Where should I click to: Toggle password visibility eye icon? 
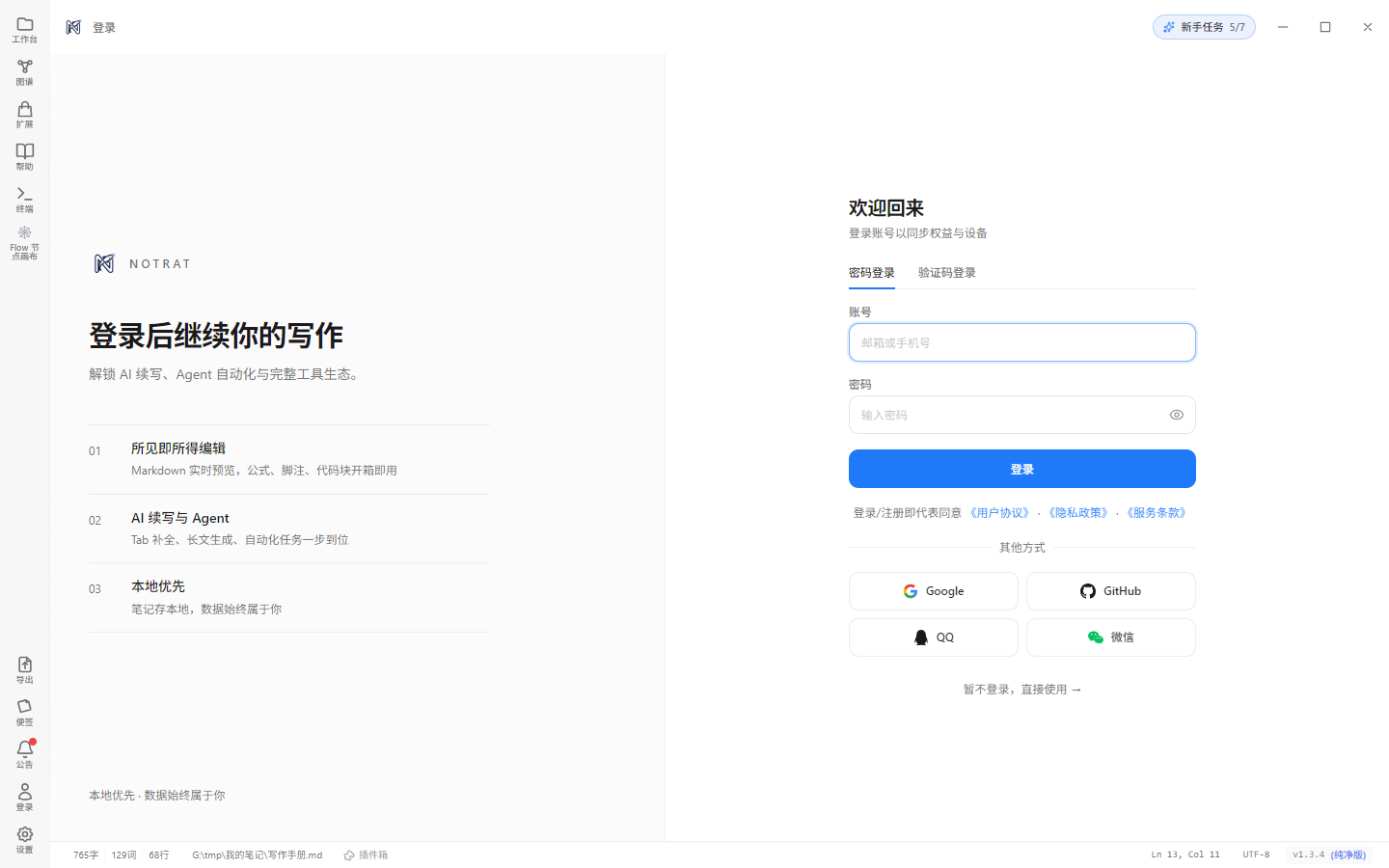(x=1177, y=415)
